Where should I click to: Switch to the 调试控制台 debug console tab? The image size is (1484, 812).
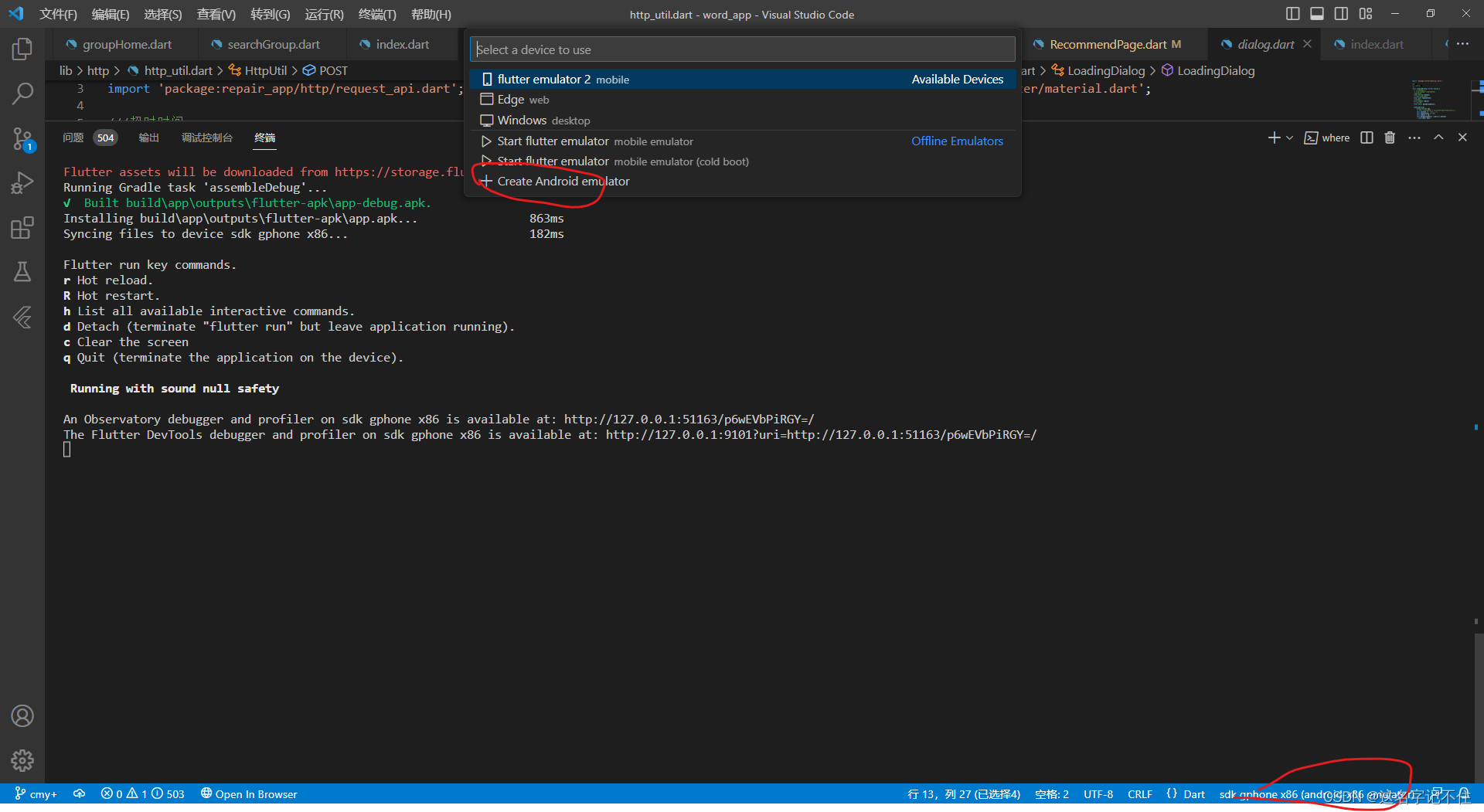(207, 138)
